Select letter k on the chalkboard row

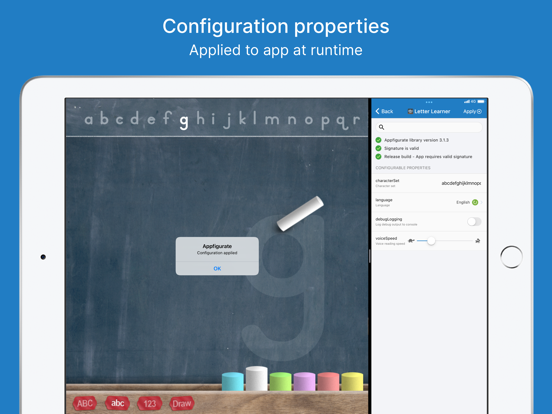[x=243, y=119]
